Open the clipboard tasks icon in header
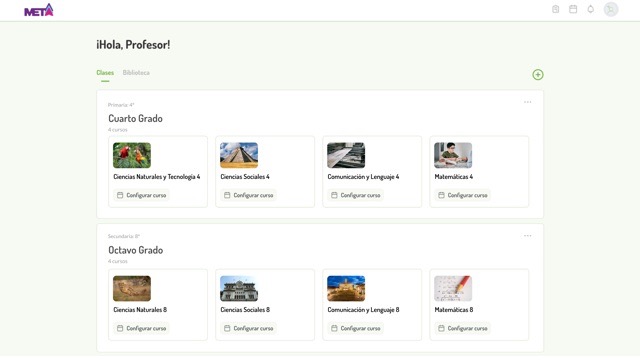The height and width of the screenshot is (360, 640). click(556, 9)
